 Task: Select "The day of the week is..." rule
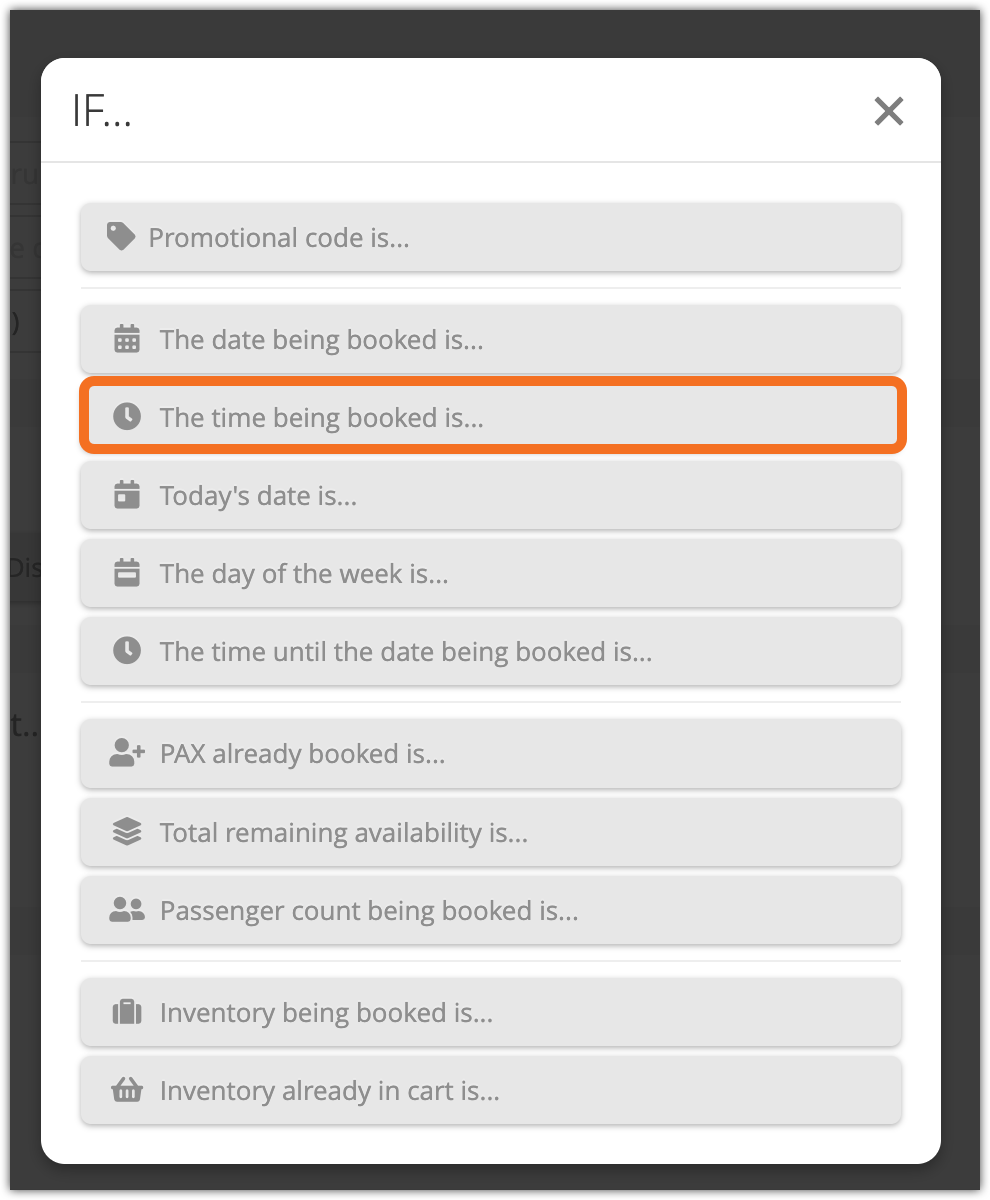click(x=490, y=574)
